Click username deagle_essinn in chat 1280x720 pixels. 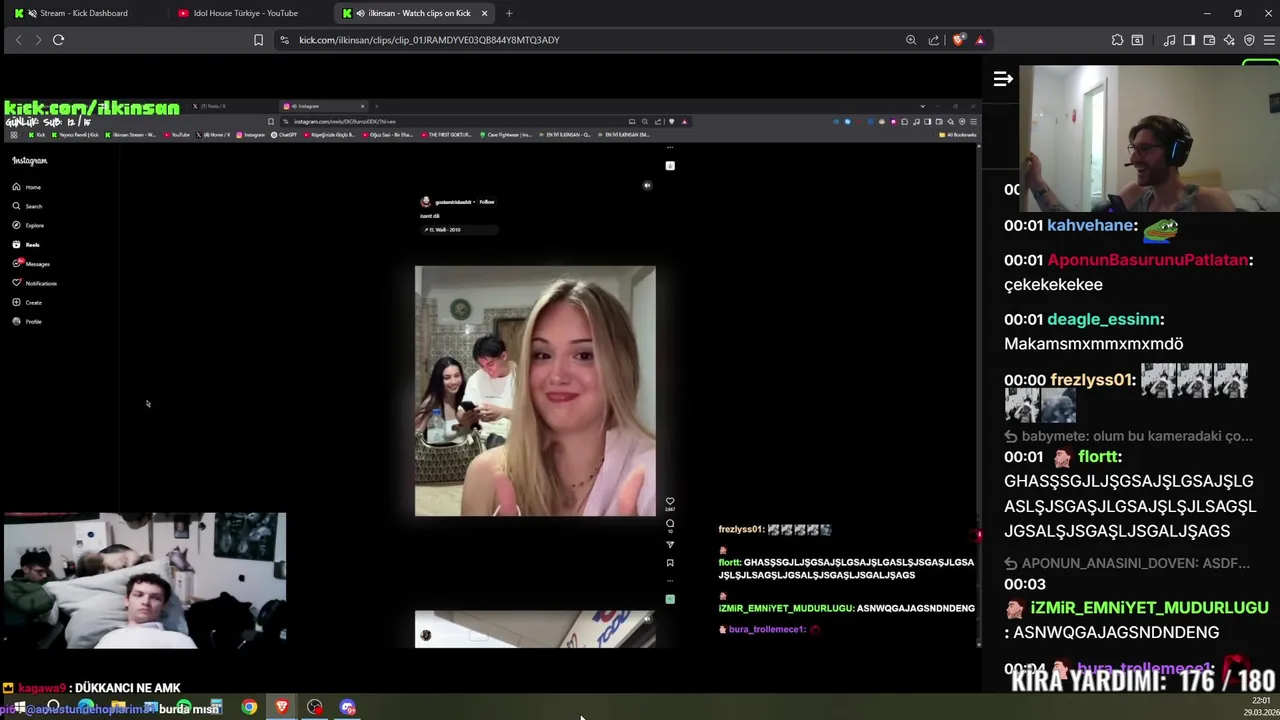1103,319
